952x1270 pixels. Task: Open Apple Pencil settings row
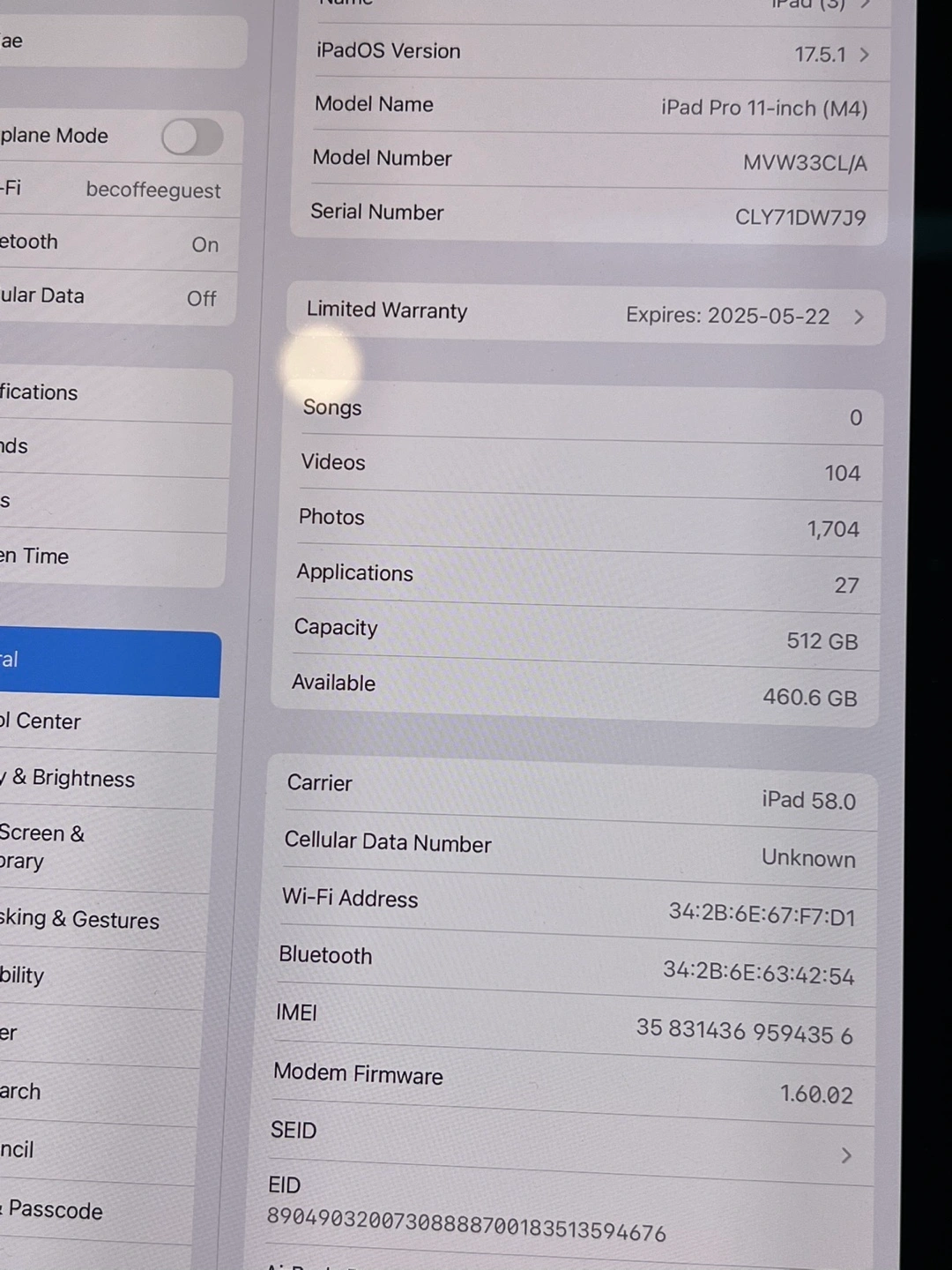point(99,1153)
